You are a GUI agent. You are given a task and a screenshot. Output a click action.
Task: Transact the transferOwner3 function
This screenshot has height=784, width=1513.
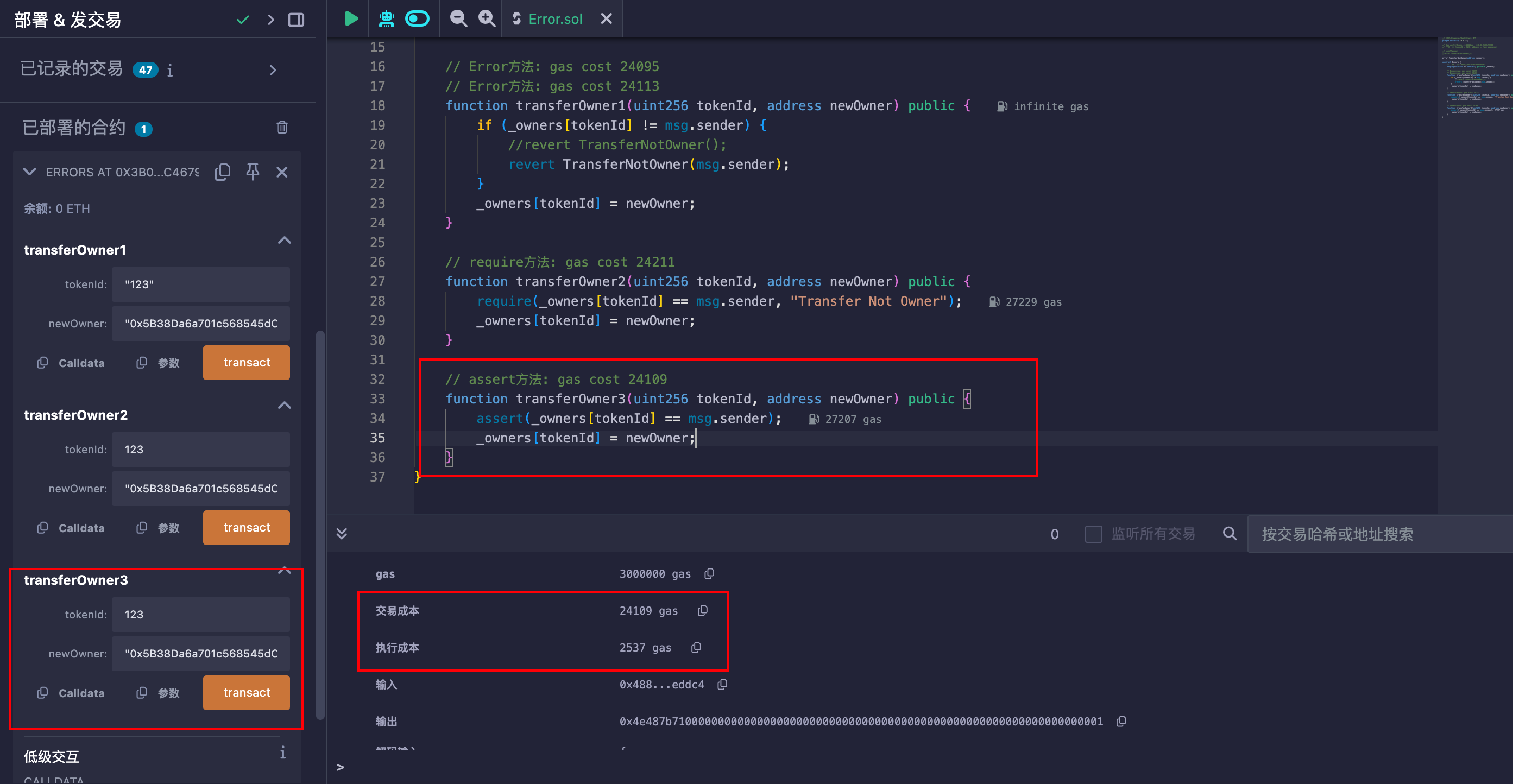[247, 692]
